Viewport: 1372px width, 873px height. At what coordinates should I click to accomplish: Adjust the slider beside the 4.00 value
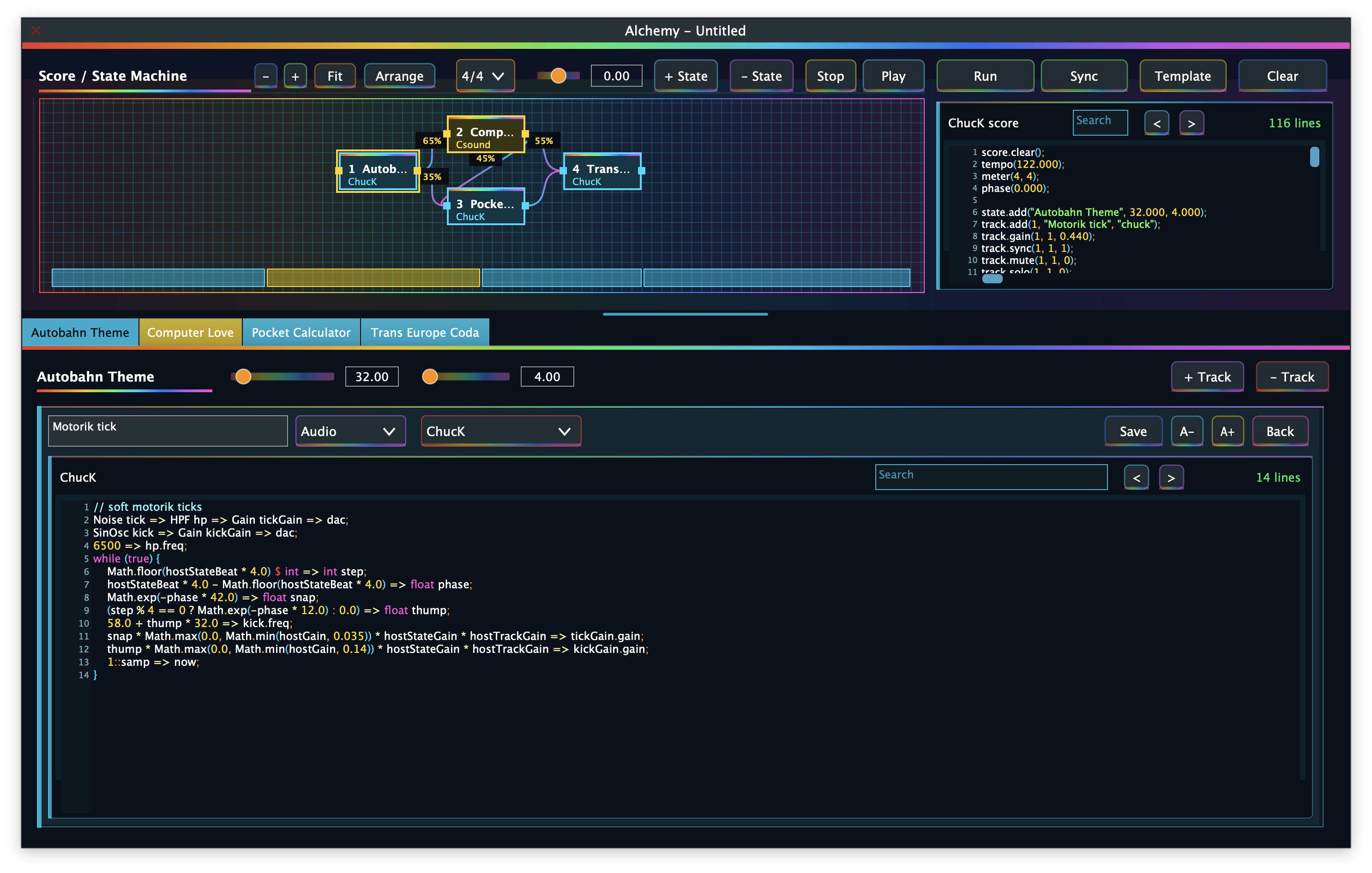click(x=465, y=377)
